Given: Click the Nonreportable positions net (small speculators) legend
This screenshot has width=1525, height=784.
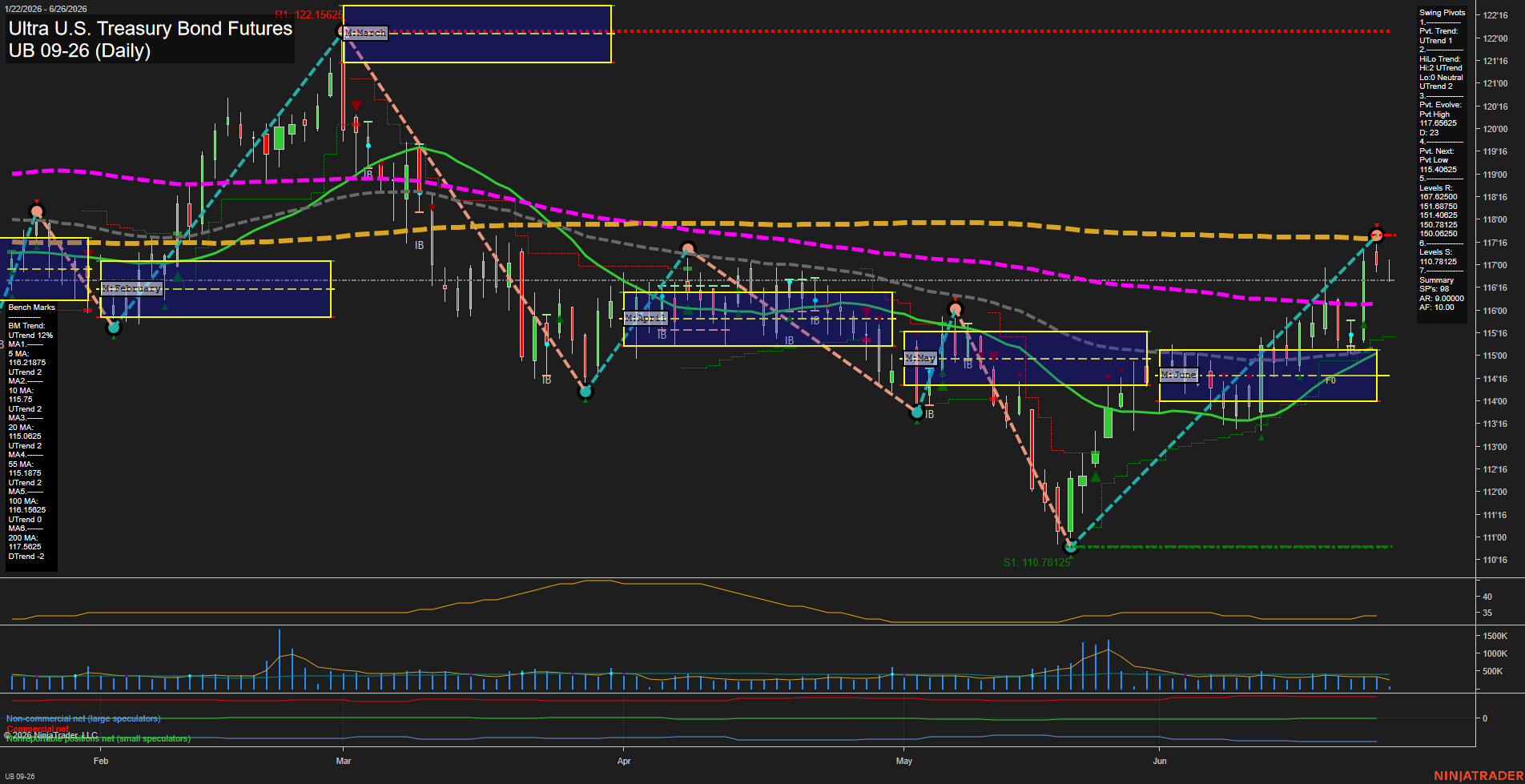Looking at the screenshot, I should tap(99, 738).
